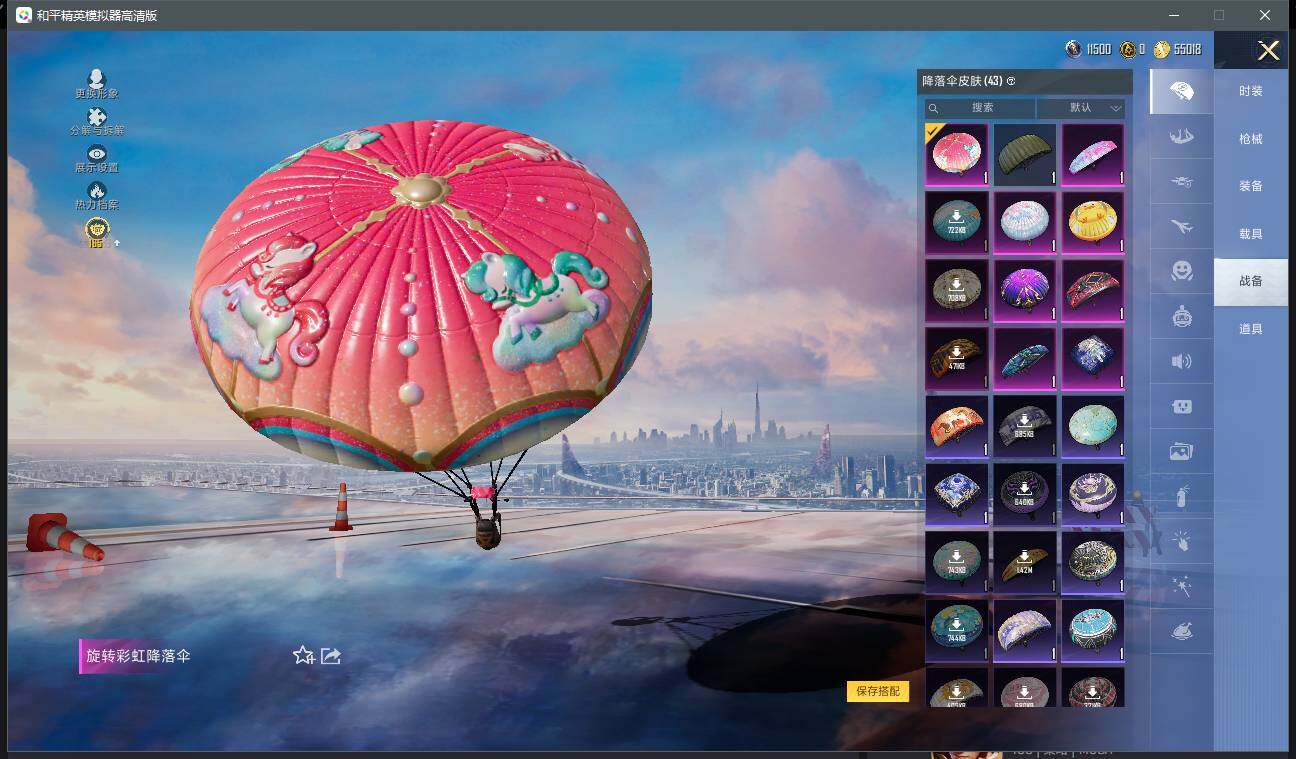The width and height of the screenshot is (1296, 759).
Task: Download the 840KB black parachute skin
Action: [1025, 494]
